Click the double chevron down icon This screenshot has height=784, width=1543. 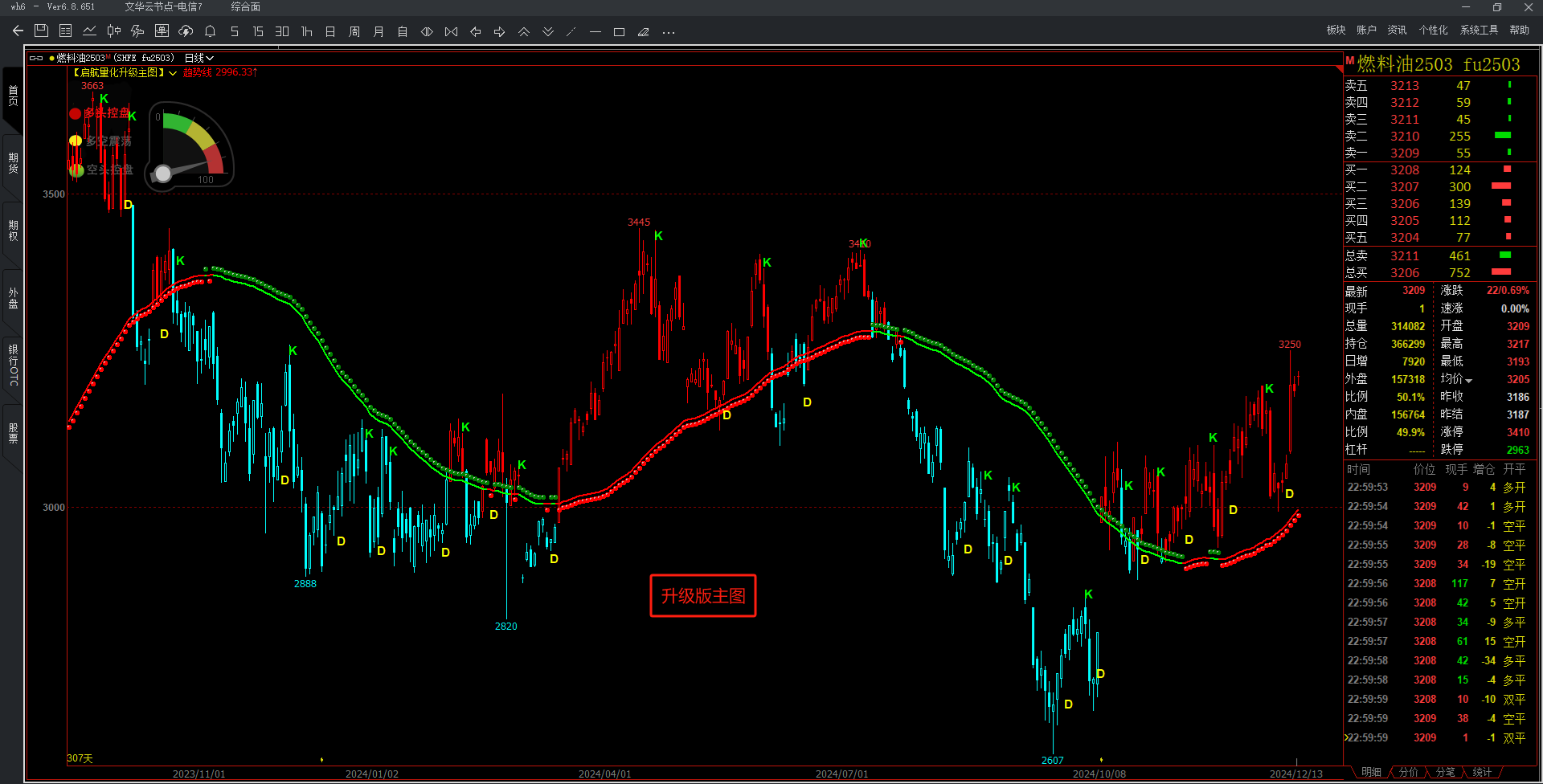pyautogui.click(x=547, y=31)
